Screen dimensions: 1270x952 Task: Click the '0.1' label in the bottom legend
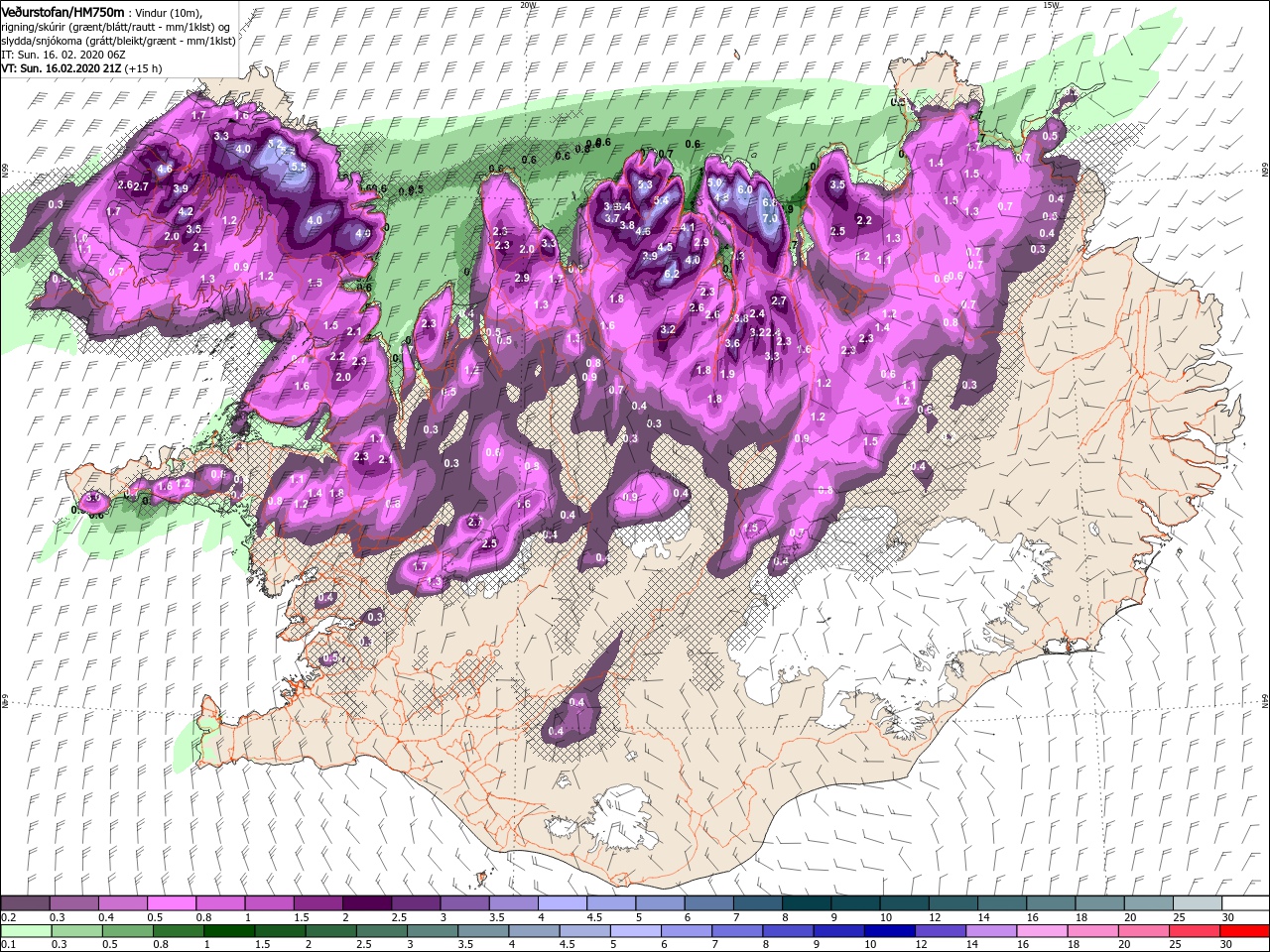tap(8, 945)
